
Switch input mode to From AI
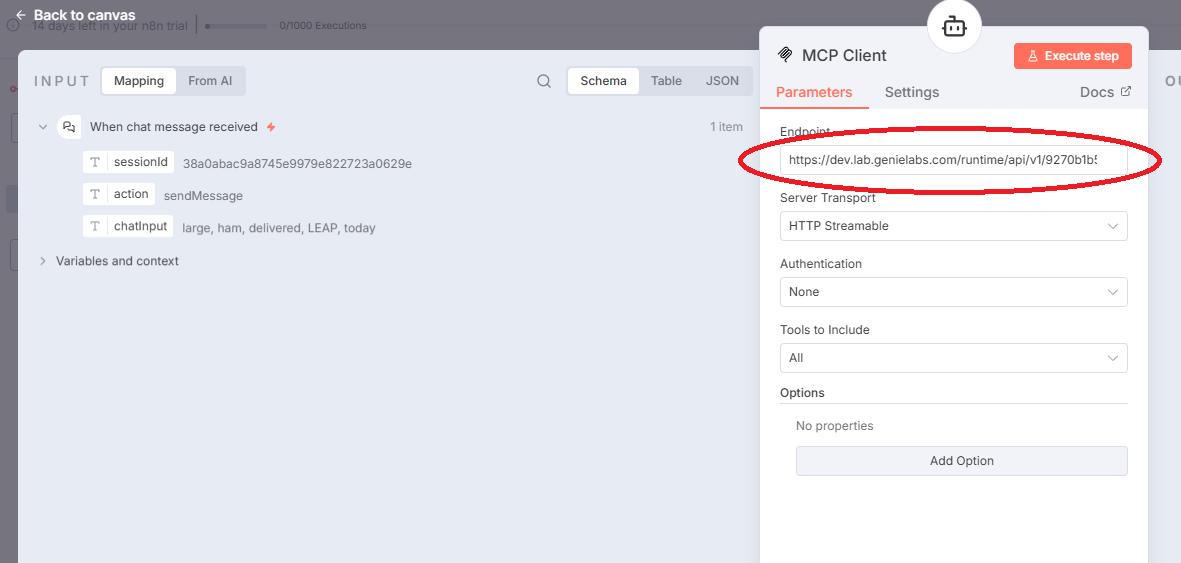[x=210, y=81]
